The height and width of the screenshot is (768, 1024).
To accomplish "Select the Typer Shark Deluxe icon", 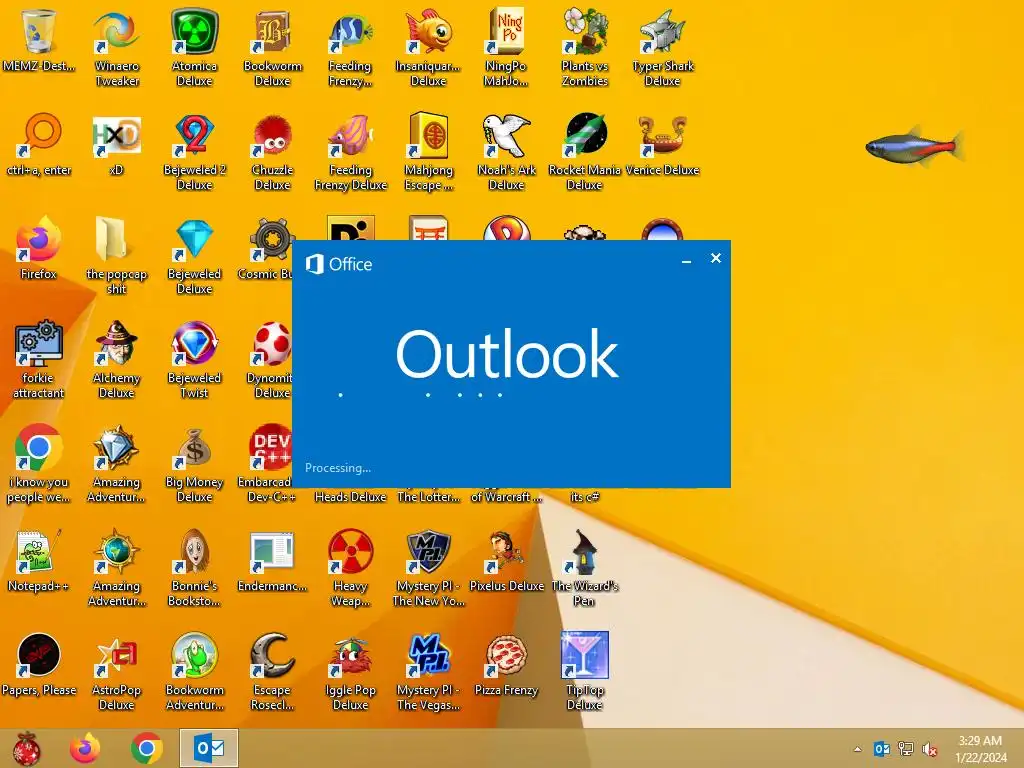I will click(x=662, y=31).
